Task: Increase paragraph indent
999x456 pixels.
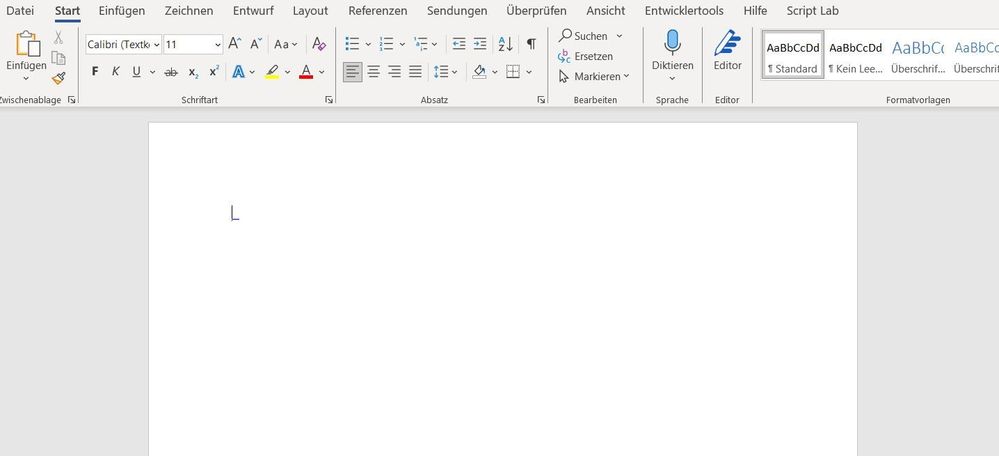Action: tap(480, 44)
